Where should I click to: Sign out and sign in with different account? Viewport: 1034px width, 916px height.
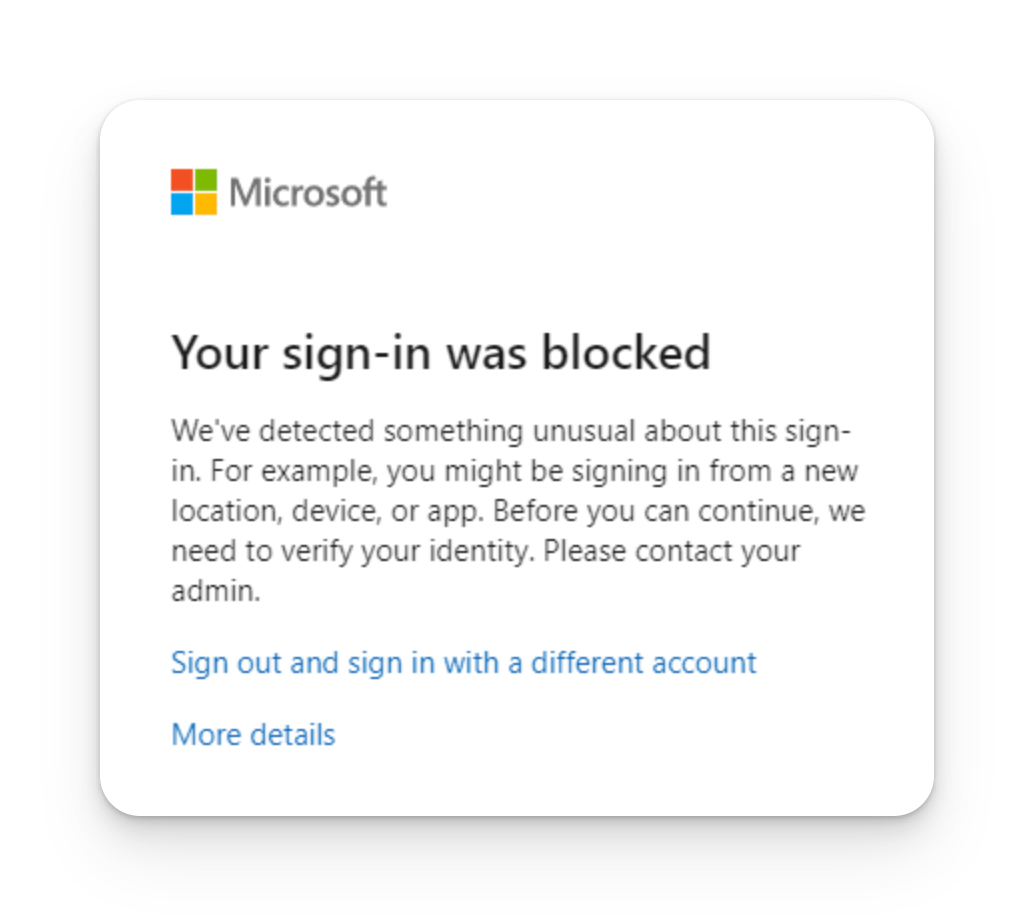click(463, 663)
